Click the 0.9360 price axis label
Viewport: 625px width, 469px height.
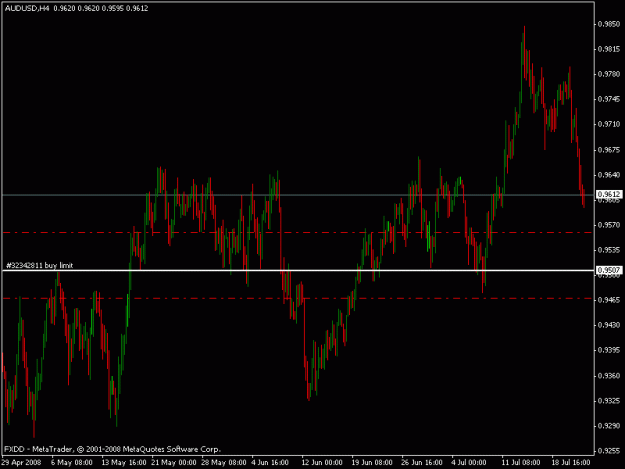click(609, 376)
